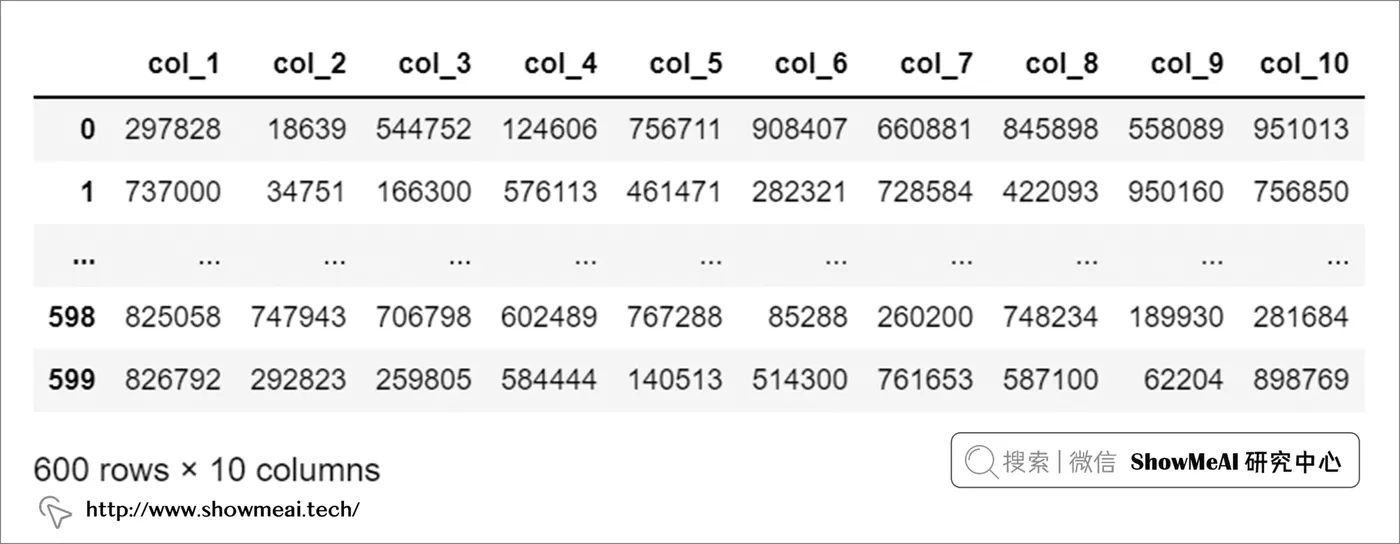Viewport: 1400px width, 544px height.
Task: Click cell value 706798 in col_3
Action: [x=424, y=317]
